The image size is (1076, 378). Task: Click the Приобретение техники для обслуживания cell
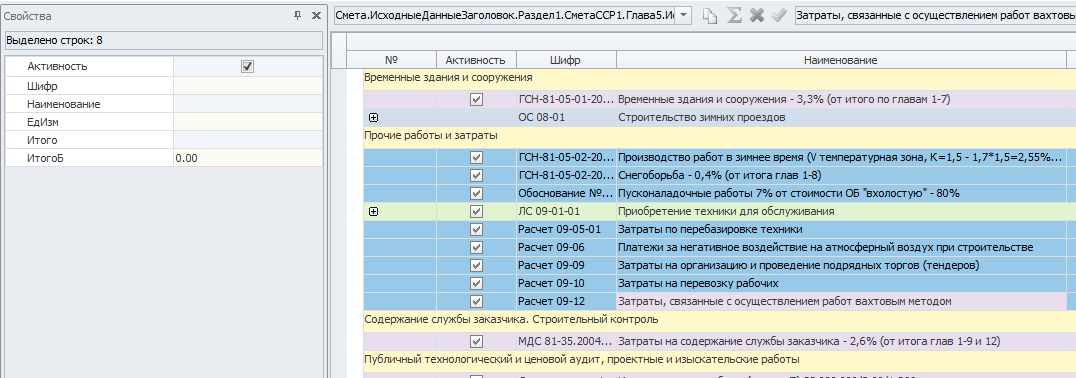point(841,211)
